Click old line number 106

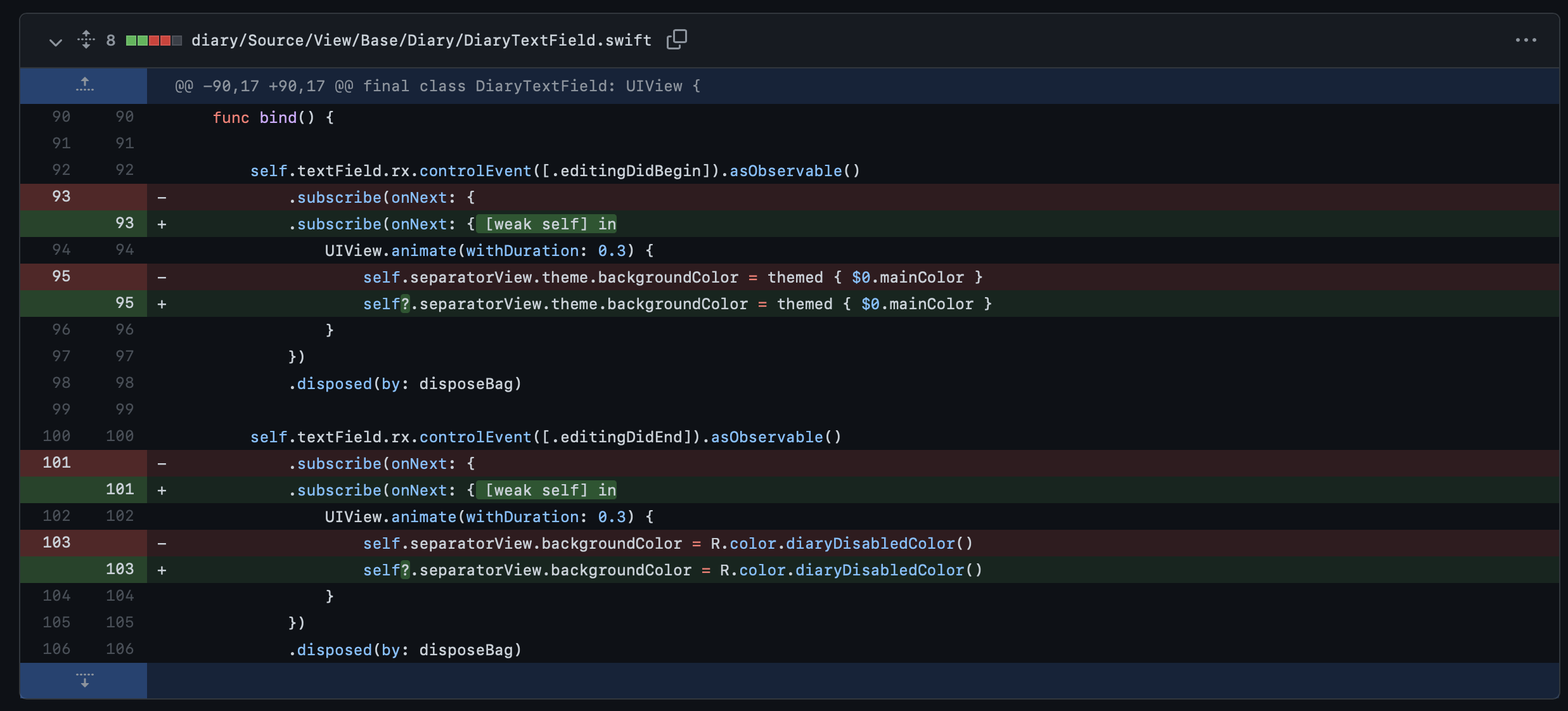(x=56, y=649)
